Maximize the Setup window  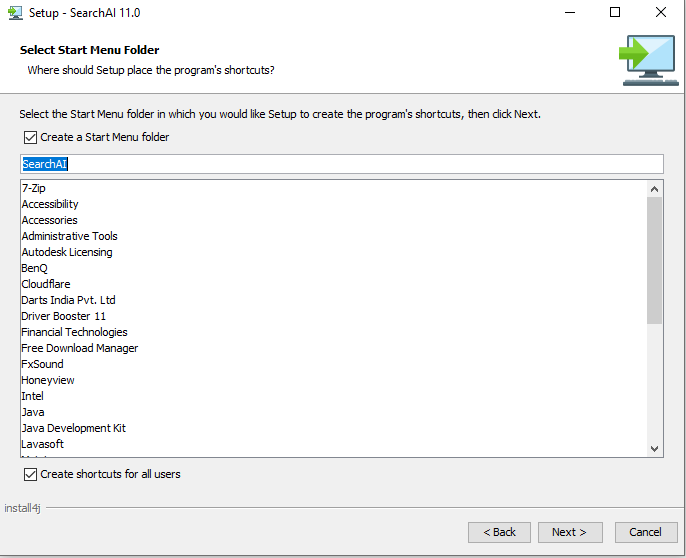[615, 12]
